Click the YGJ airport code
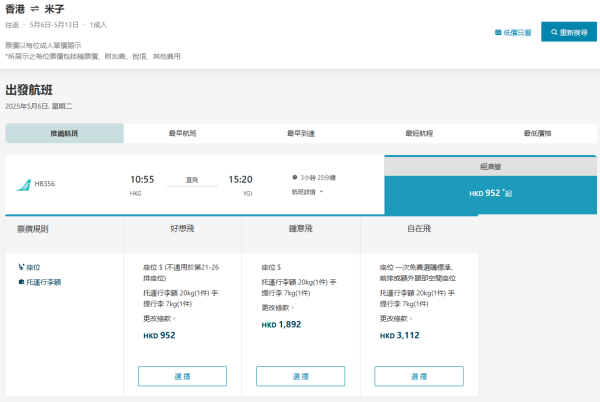Screen dimensions: 600x402 click(248, 194)
